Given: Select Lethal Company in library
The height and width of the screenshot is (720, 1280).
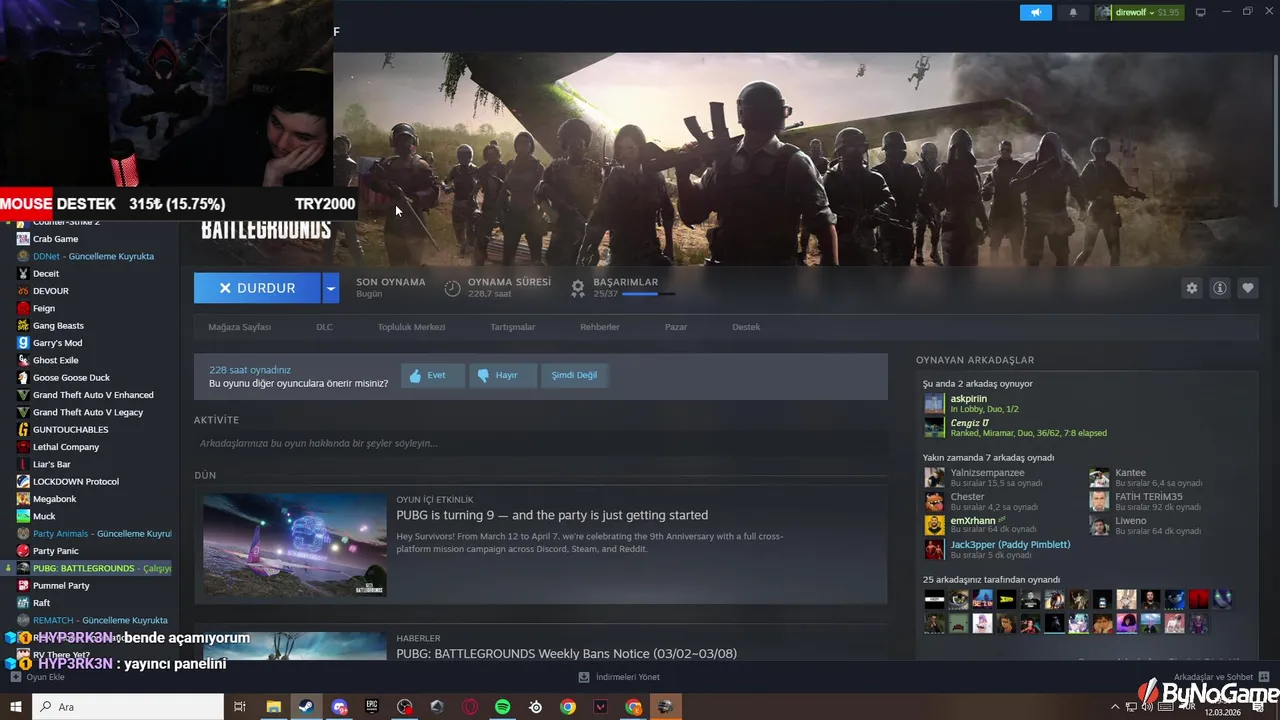Looking at the screenshot, I should [66, 447].
